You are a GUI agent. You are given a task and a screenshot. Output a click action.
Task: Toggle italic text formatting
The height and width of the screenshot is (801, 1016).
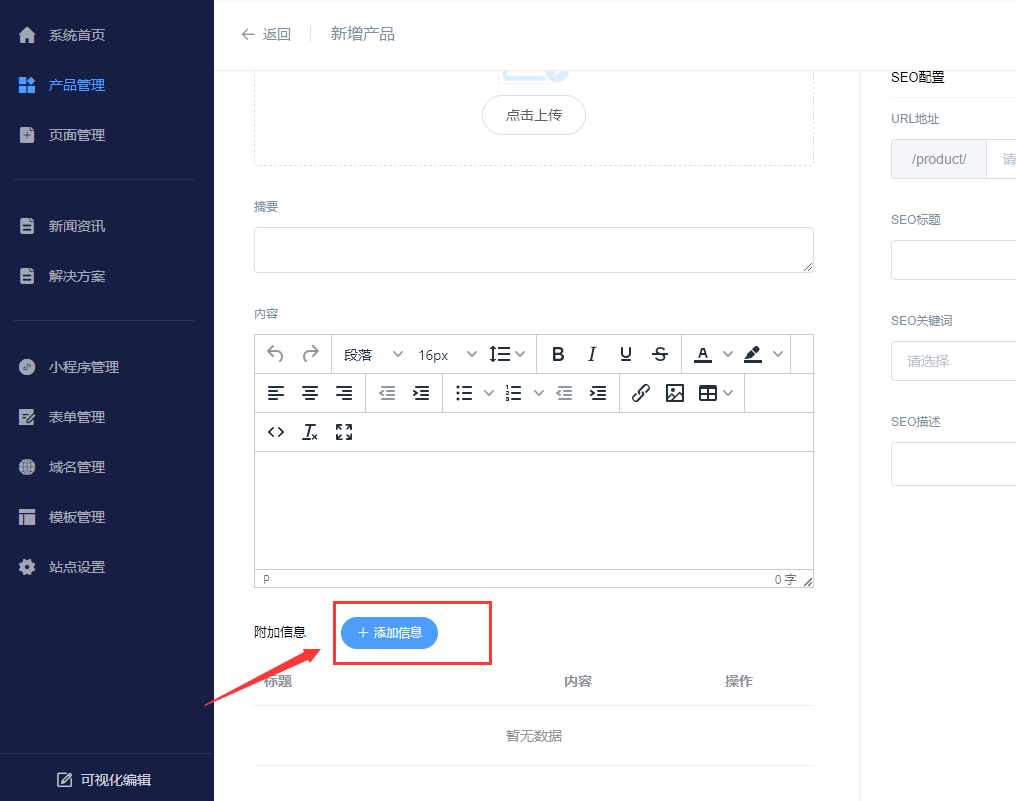(x=592, y=354)
